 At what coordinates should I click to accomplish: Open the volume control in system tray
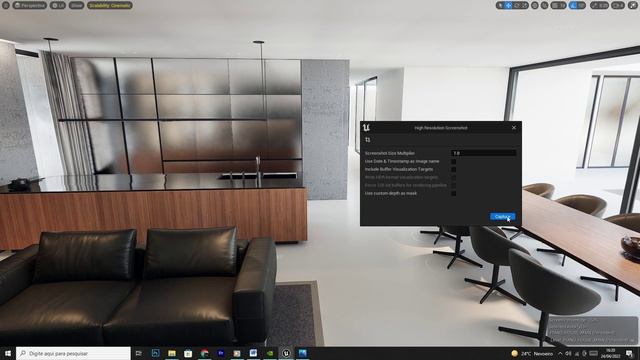568,353
